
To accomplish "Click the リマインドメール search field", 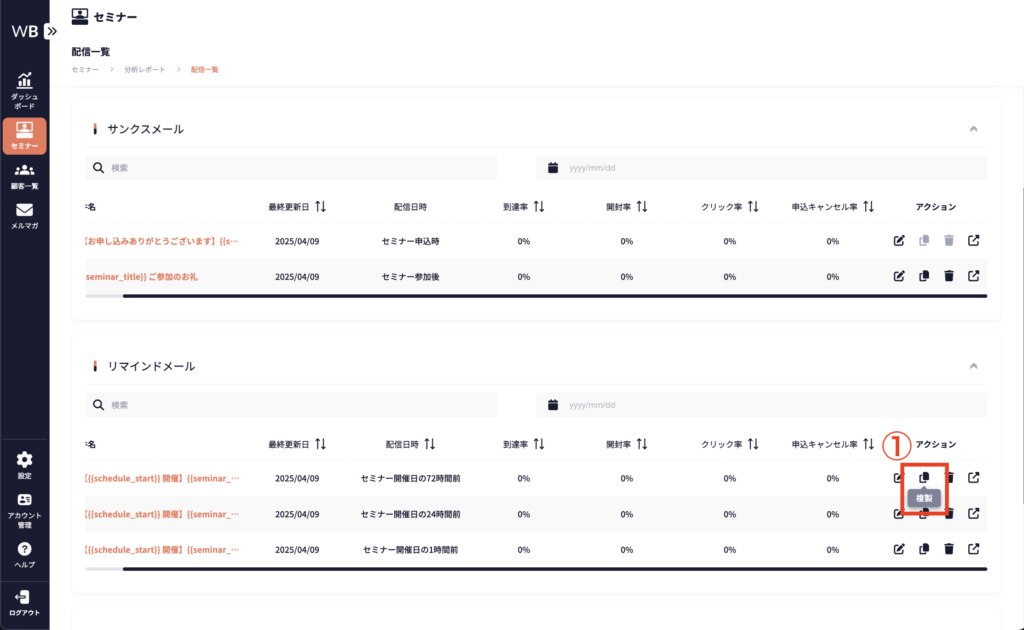I will coord(300,405).
